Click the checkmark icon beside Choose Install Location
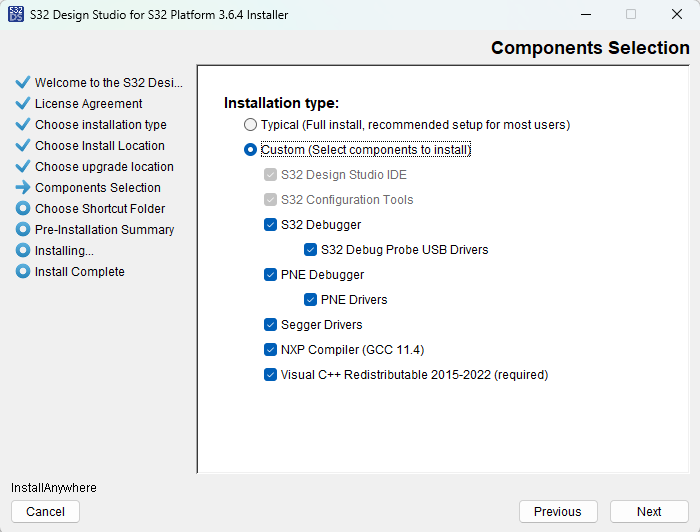The width and height of the screenshot is (700, 532). click(23, 145)
